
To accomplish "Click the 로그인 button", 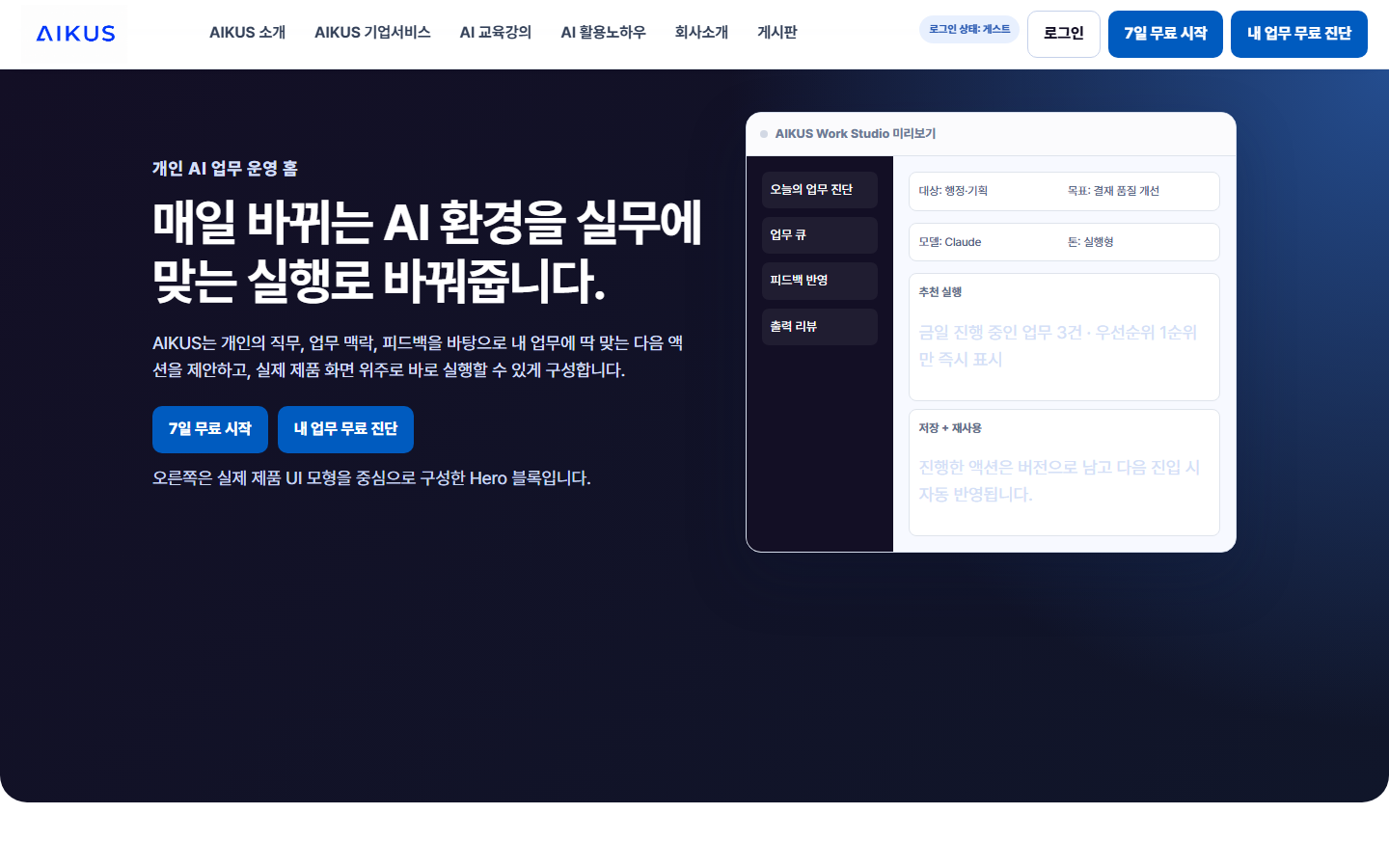I will tap(1064, 34).
